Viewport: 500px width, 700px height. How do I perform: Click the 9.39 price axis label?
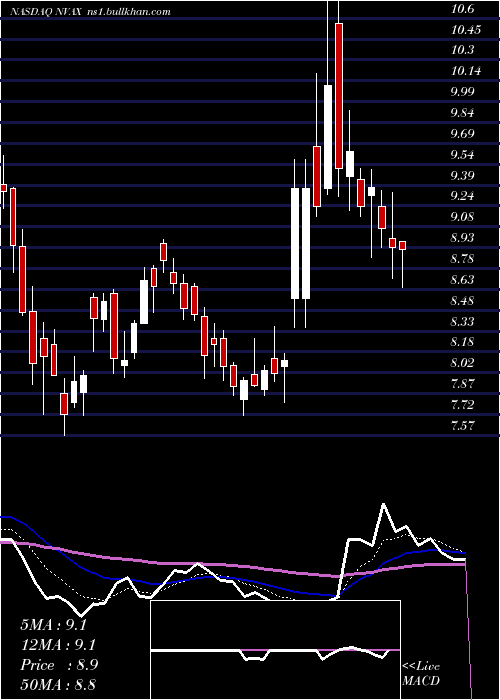point(463,176)
